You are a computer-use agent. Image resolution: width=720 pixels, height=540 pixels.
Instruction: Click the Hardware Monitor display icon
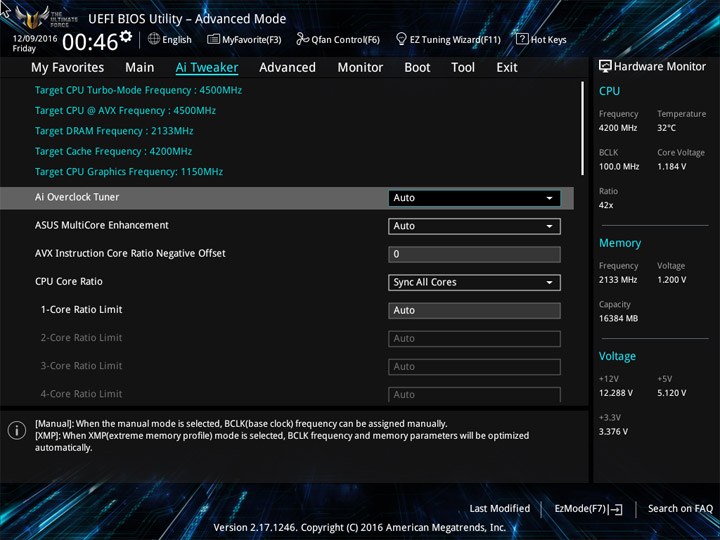[x=605, y=67]
